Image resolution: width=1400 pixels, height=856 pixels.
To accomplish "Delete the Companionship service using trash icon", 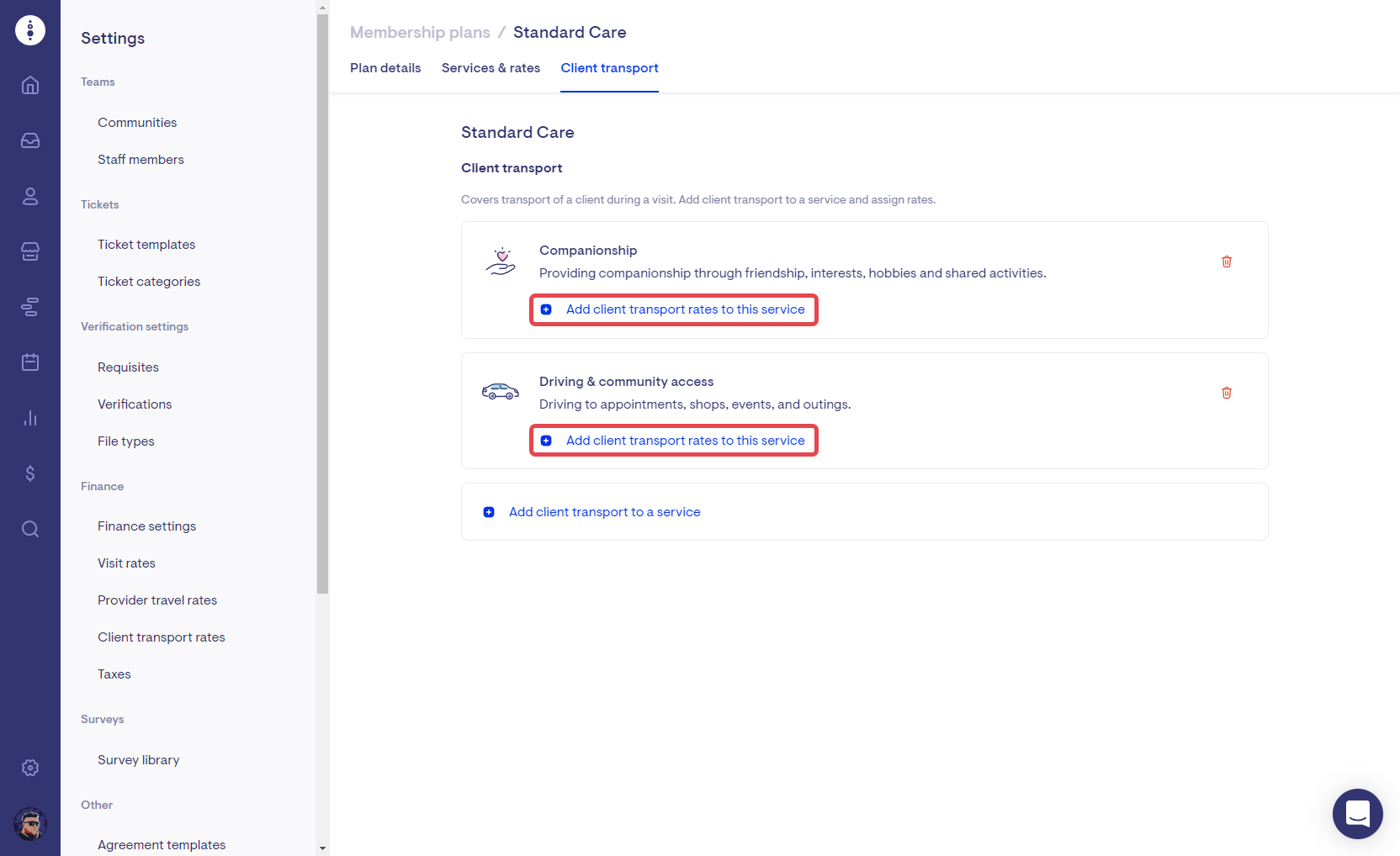I will click(1226, 262).
